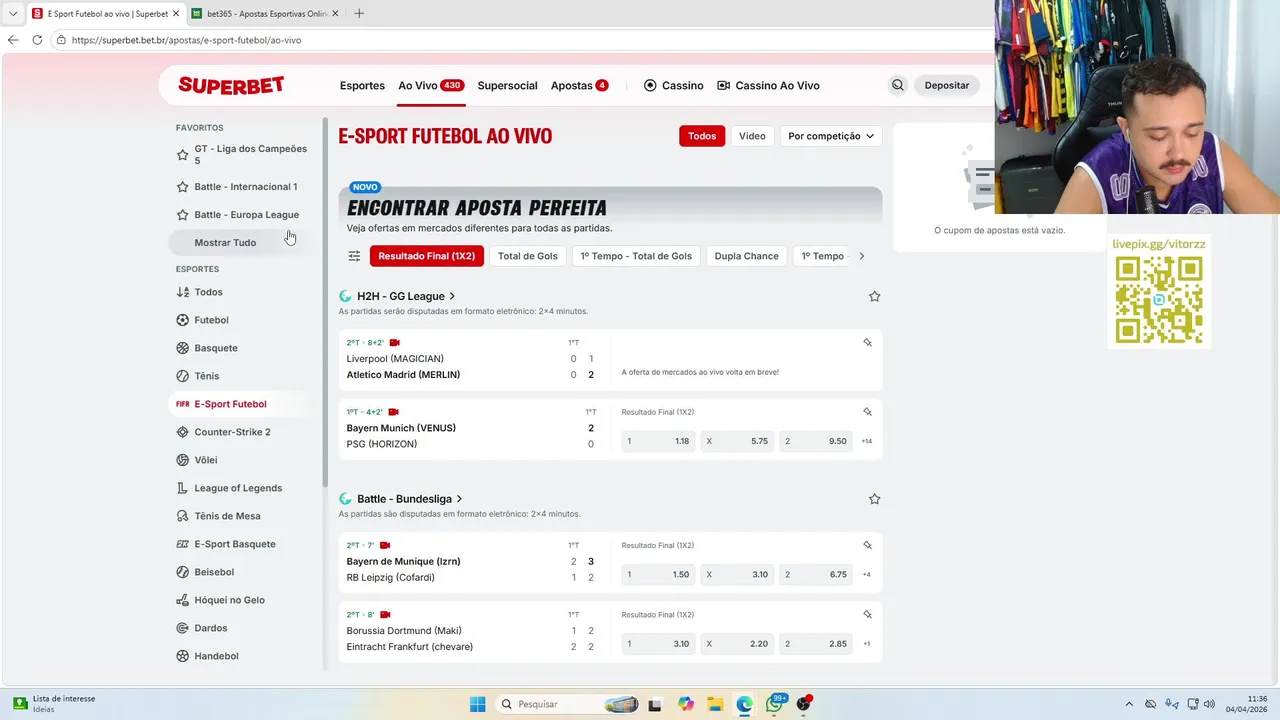
Task: Go back in browser
Action: coord(13,40)
